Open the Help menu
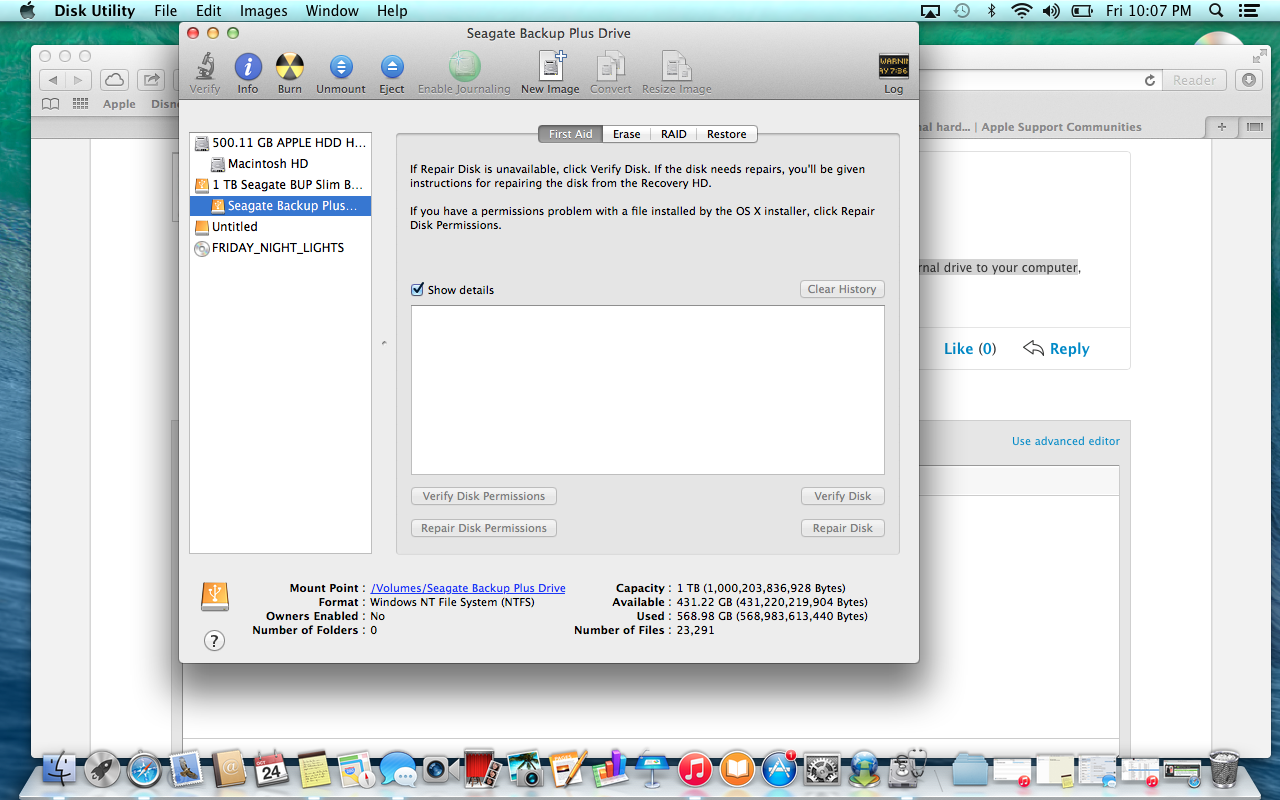 click(392, 11)
